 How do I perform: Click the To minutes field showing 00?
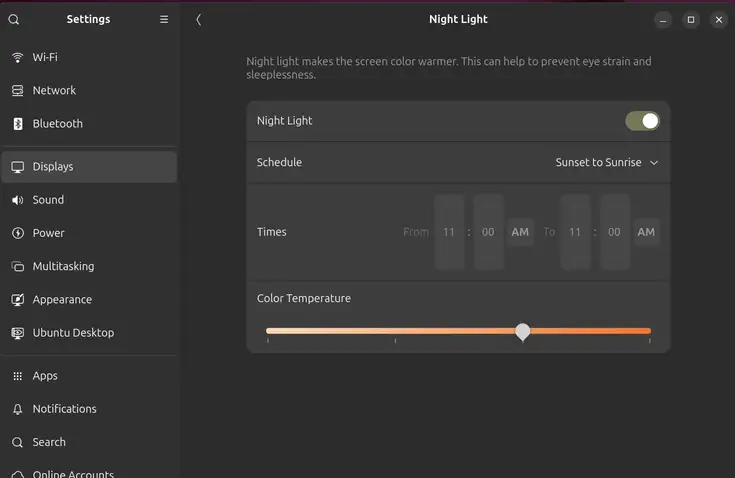point(614,232)
